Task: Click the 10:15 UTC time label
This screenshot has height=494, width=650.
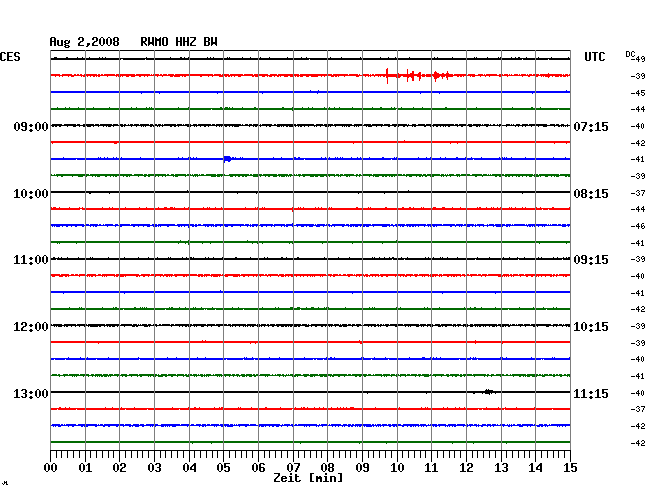Action: [x=591, y=327]
